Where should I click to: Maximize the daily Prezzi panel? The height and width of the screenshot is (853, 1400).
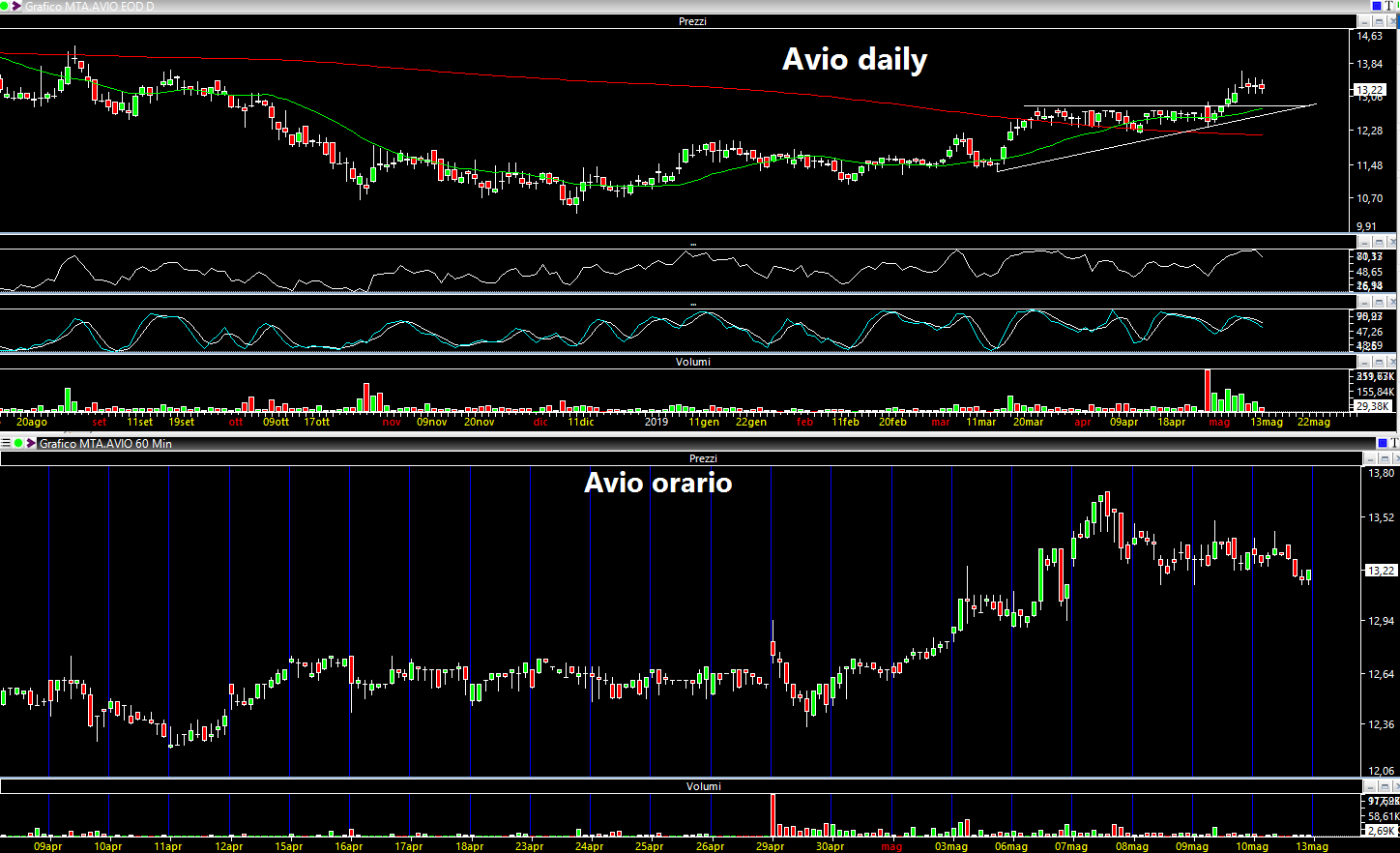pos(1379,21)
